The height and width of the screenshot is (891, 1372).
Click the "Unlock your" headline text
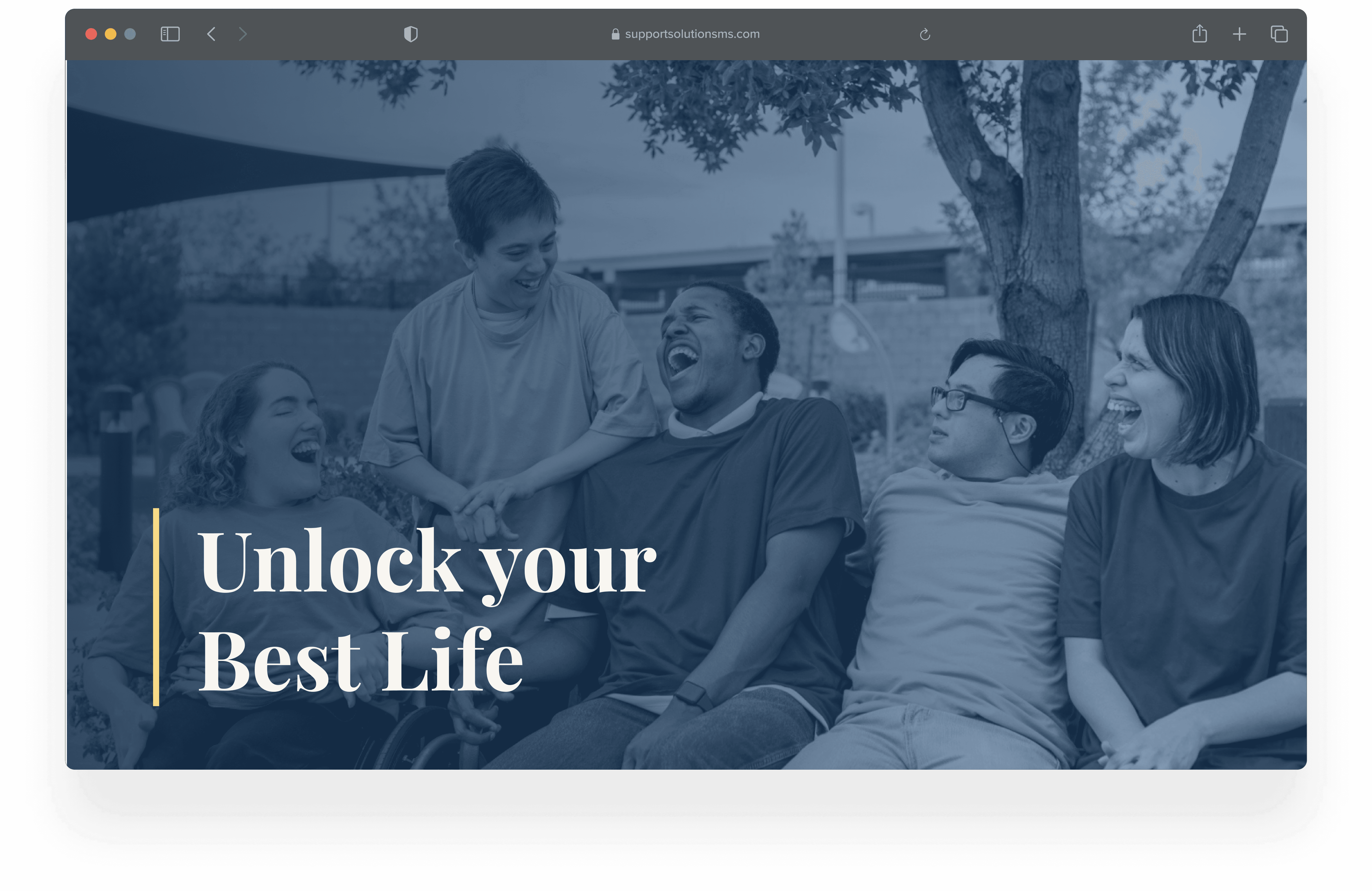[x=427, y=562]
